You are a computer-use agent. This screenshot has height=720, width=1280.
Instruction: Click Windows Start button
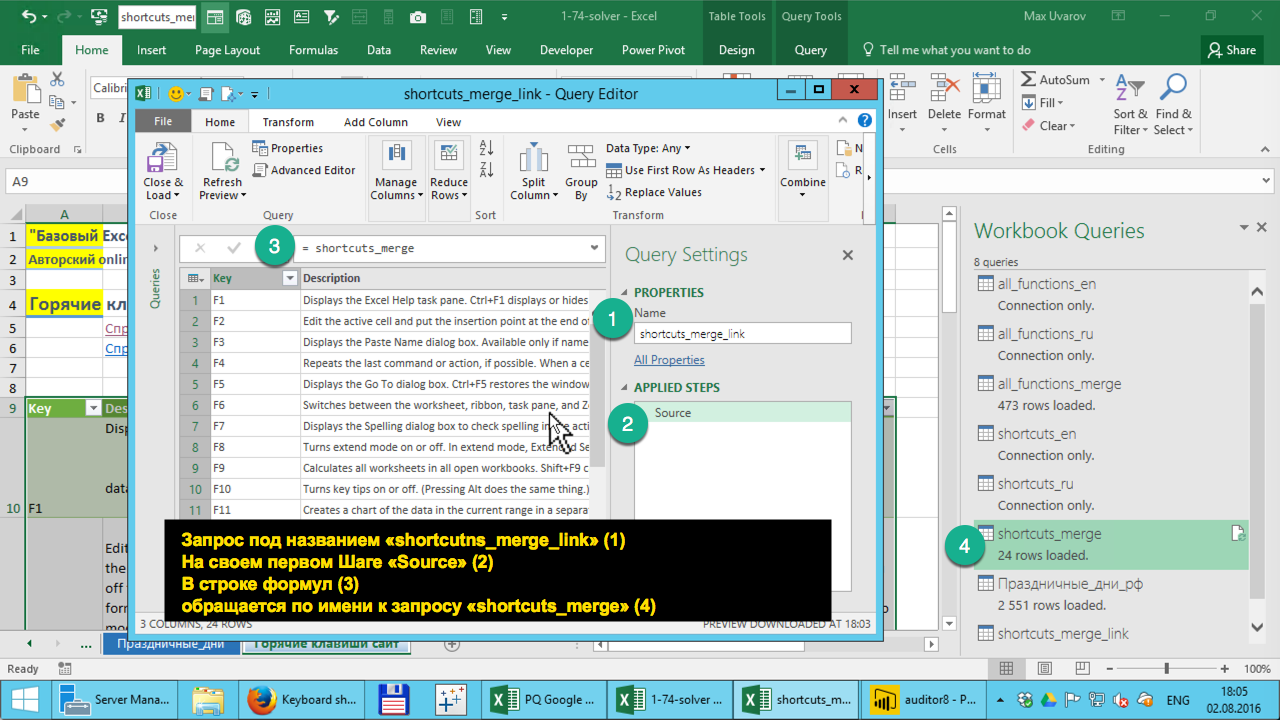click(x=24, y=700)
